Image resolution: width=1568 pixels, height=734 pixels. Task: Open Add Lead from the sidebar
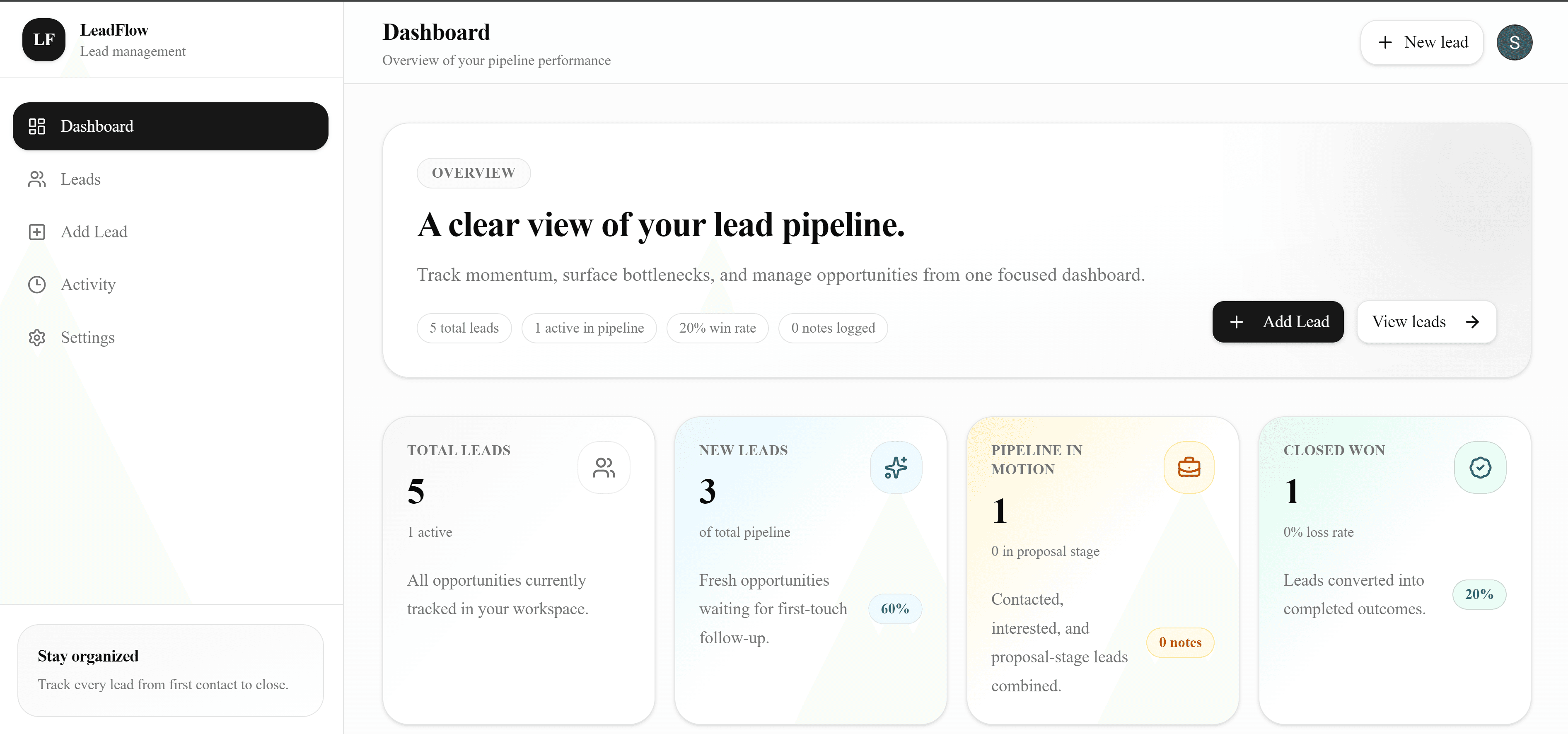click(170, 232)
